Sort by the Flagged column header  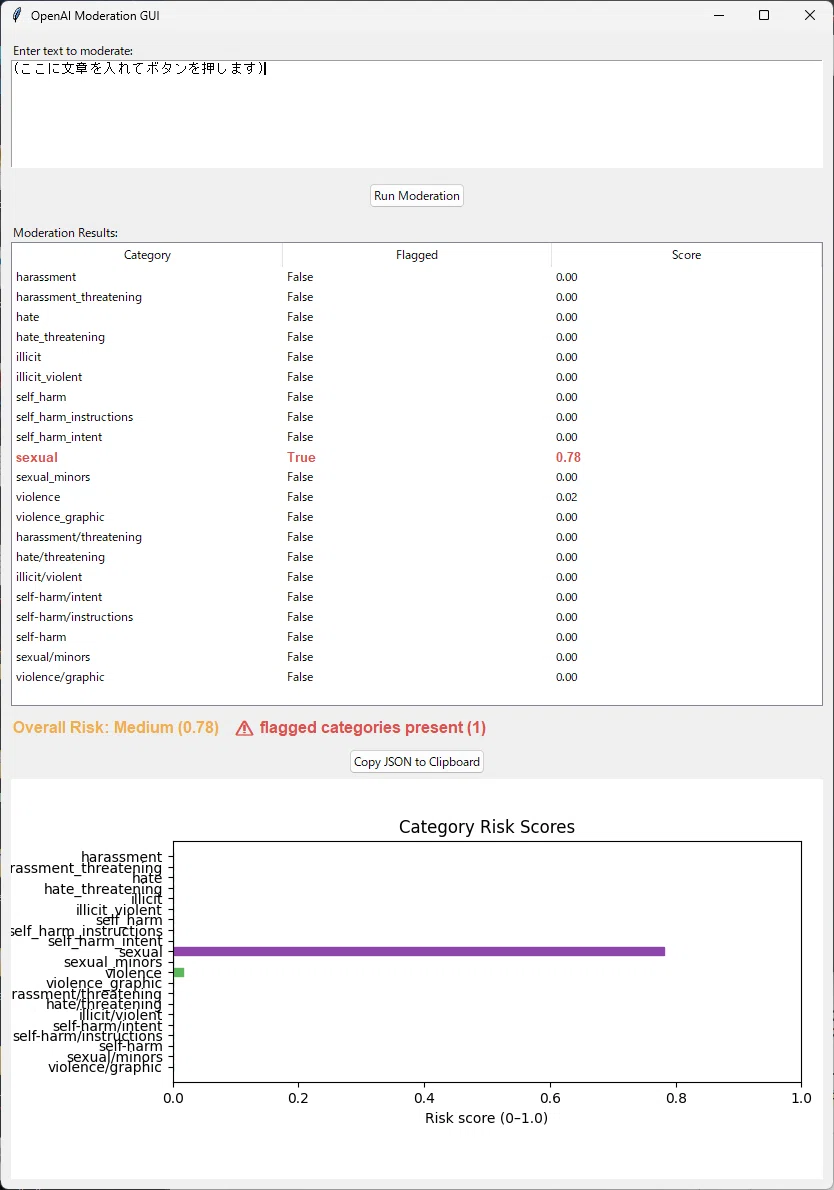(x=417, y=255)
